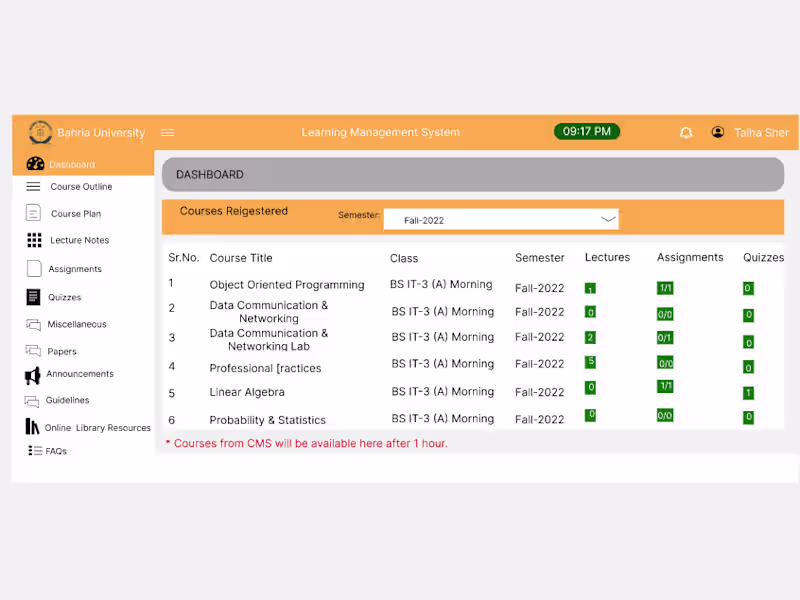
Task: Open Online Library Resources link
Action: [x=97, y=428]
